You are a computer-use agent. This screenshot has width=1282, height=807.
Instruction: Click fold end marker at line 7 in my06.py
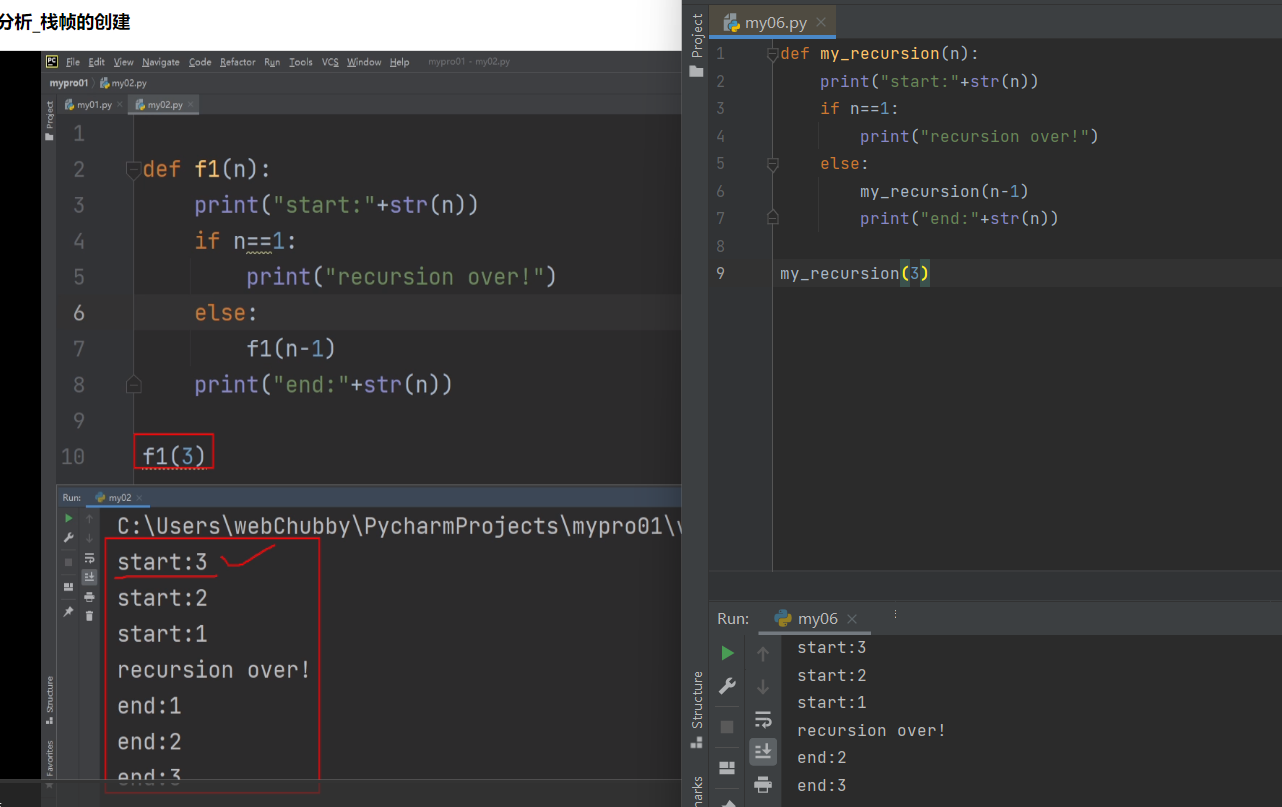pyautogui.click(x=772, y=217)
